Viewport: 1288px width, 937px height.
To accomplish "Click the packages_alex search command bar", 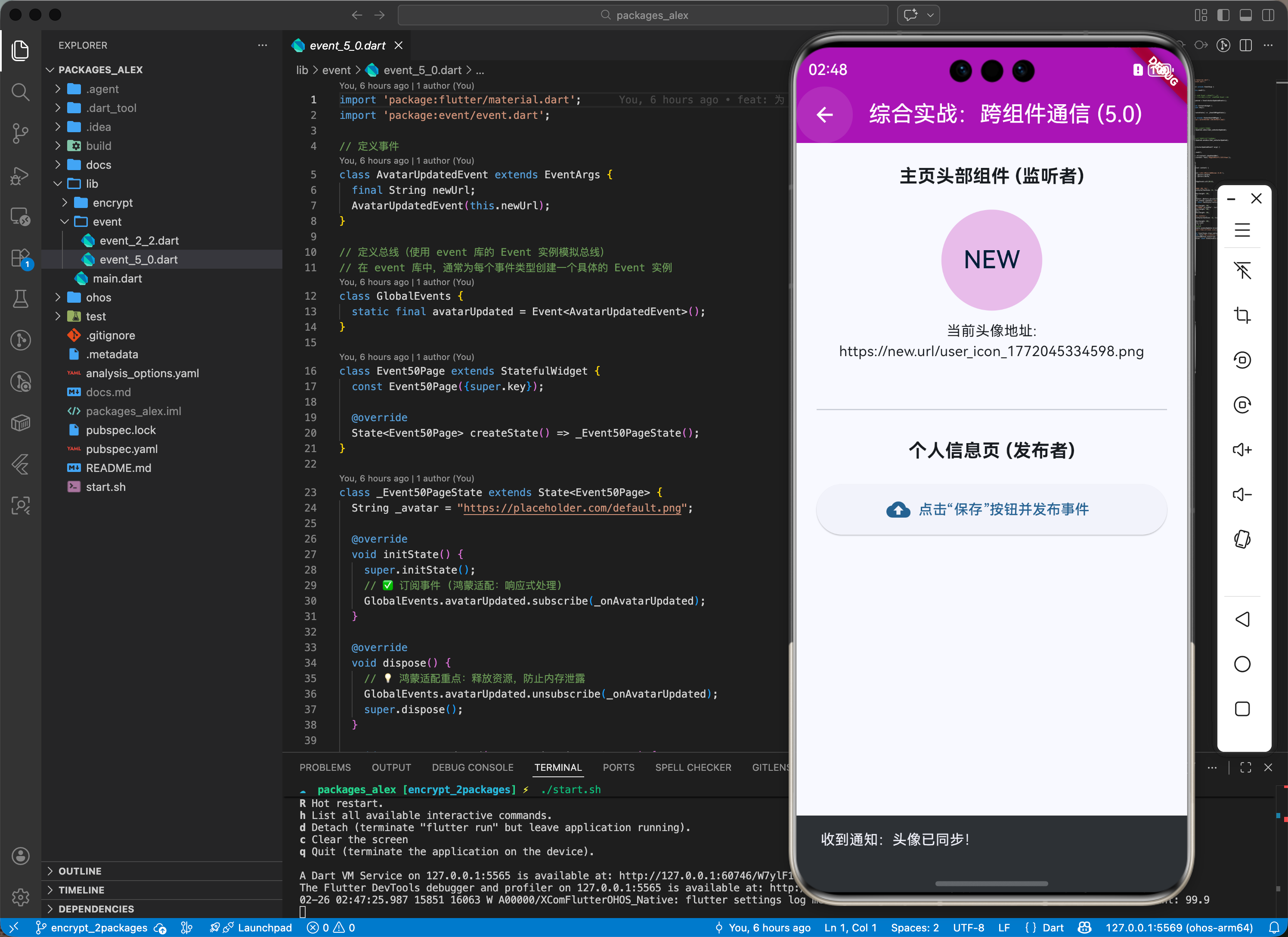I will (643, 16).
